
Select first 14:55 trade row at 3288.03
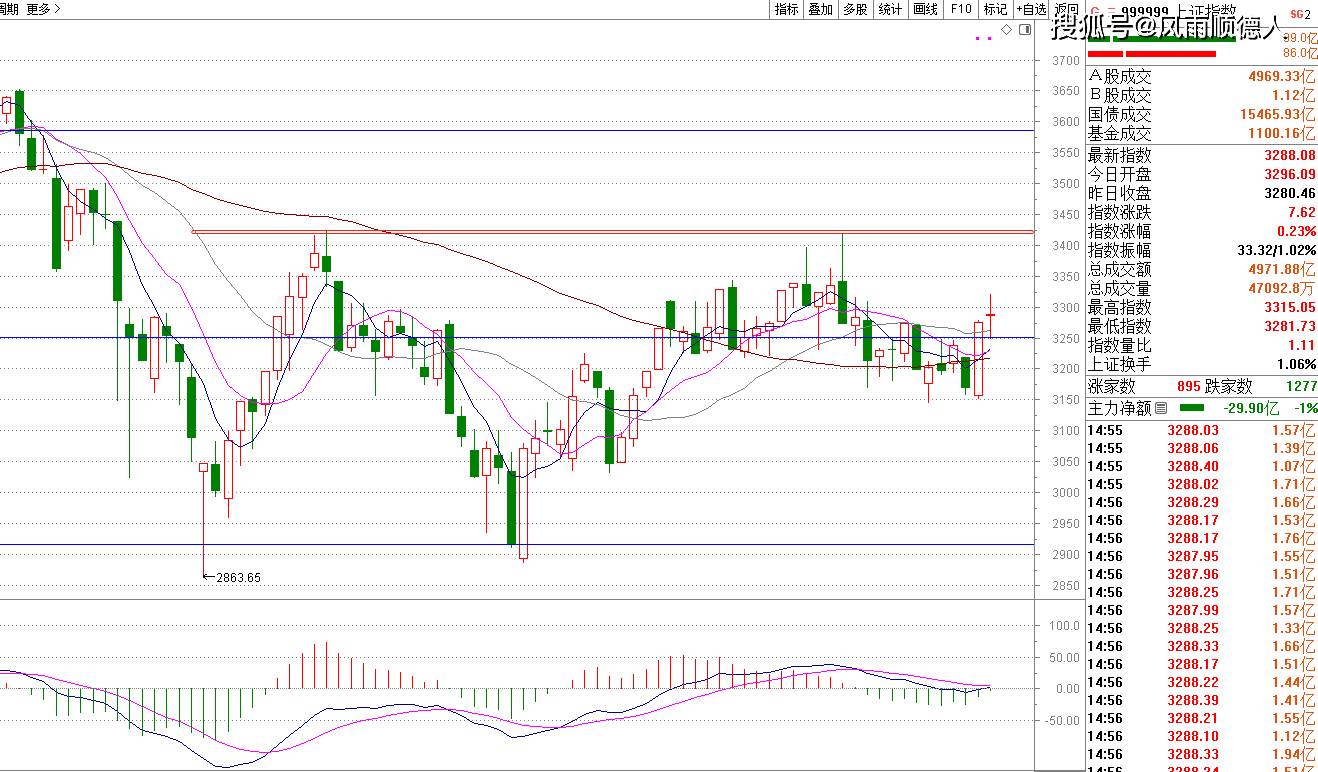click(1200, 431)
